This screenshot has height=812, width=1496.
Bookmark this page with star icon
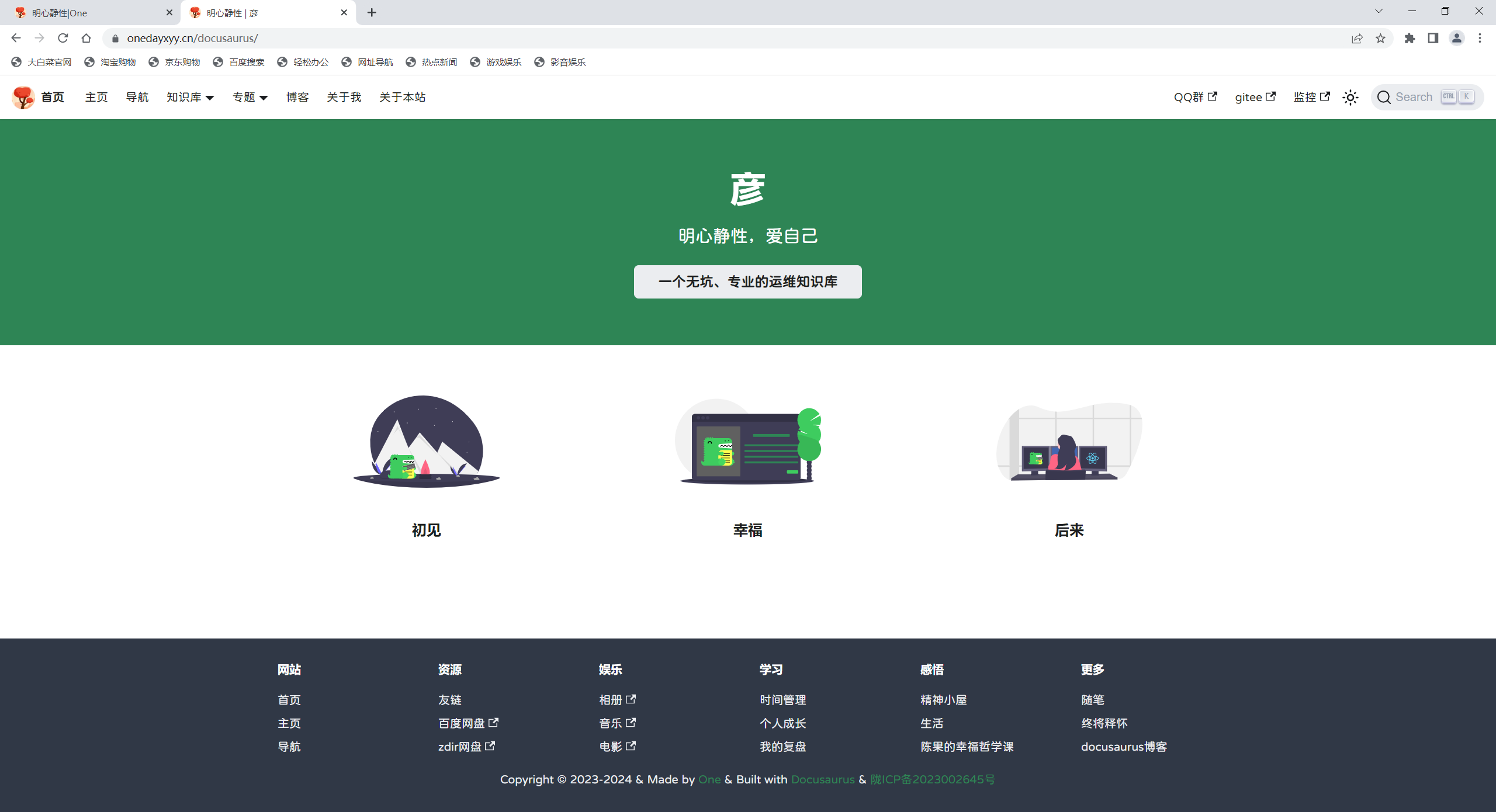(1380, 39)
